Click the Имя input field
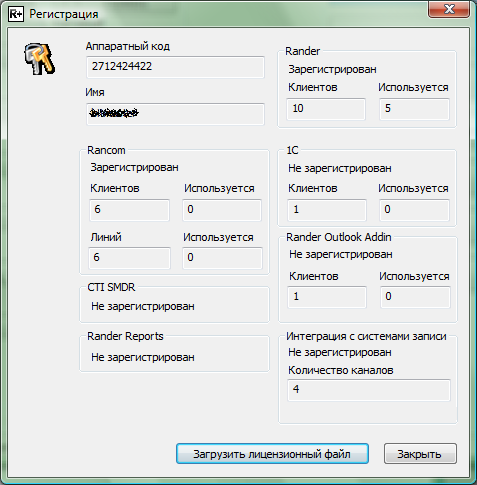This screenshot has height=485, width=477. click(175, 114)
